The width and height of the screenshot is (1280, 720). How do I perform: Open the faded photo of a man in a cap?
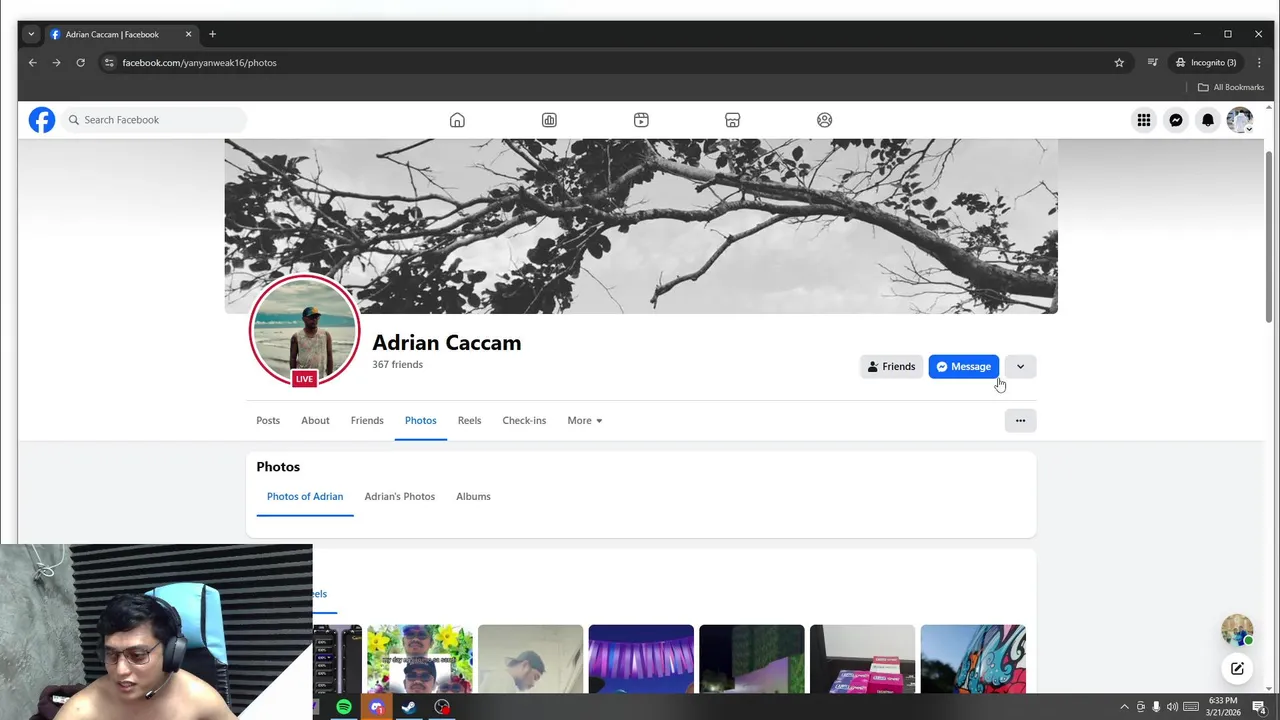530,659
